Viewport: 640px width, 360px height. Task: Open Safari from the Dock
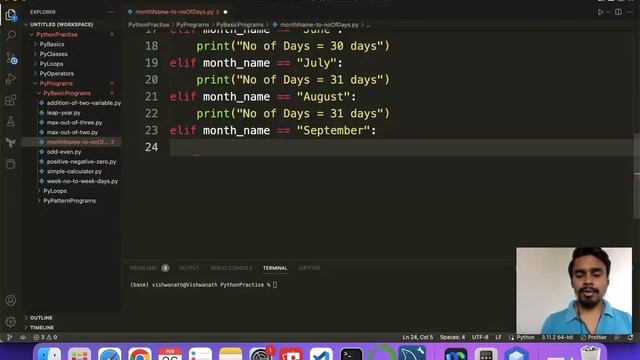110,353
